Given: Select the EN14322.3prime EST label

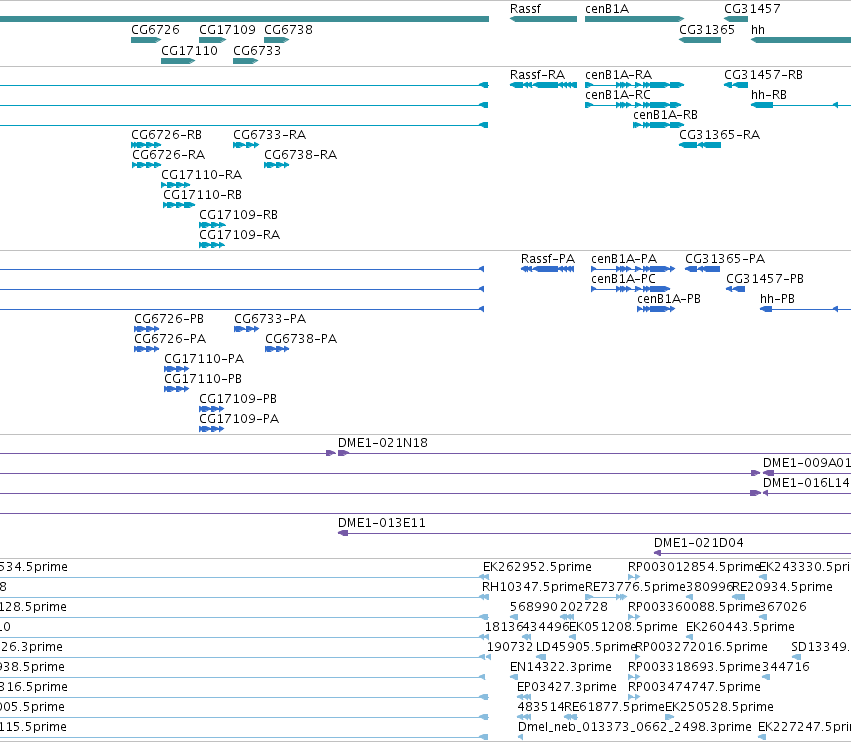Looking at the screenshot, I should point(561,667).
